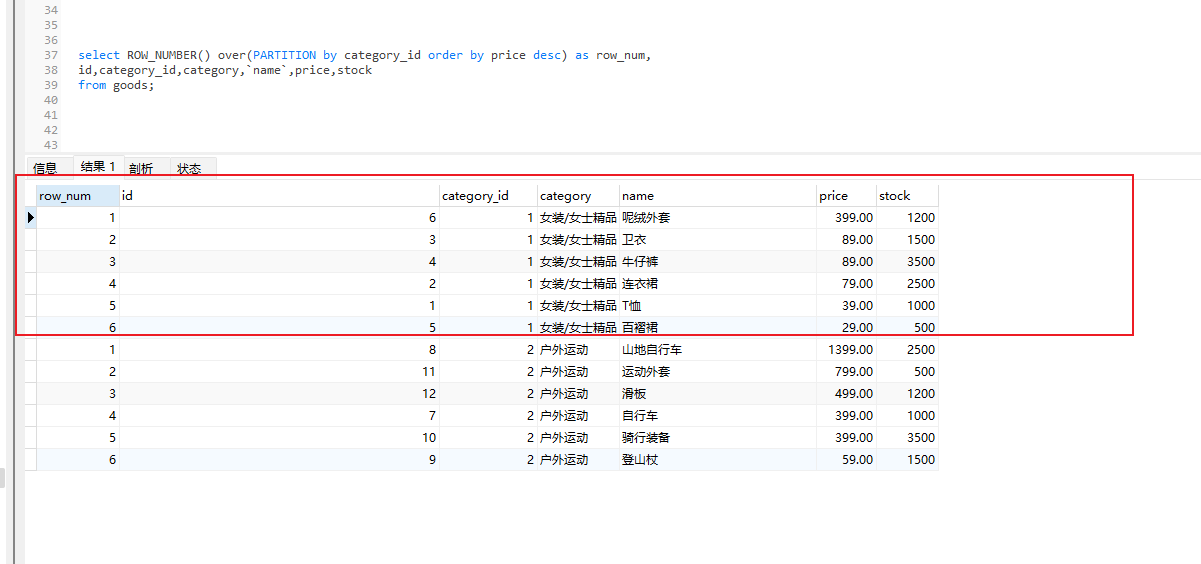Click the 399.00 price in 呢绒外套 row
1201x564 pixels.
(x=846, y=218)
